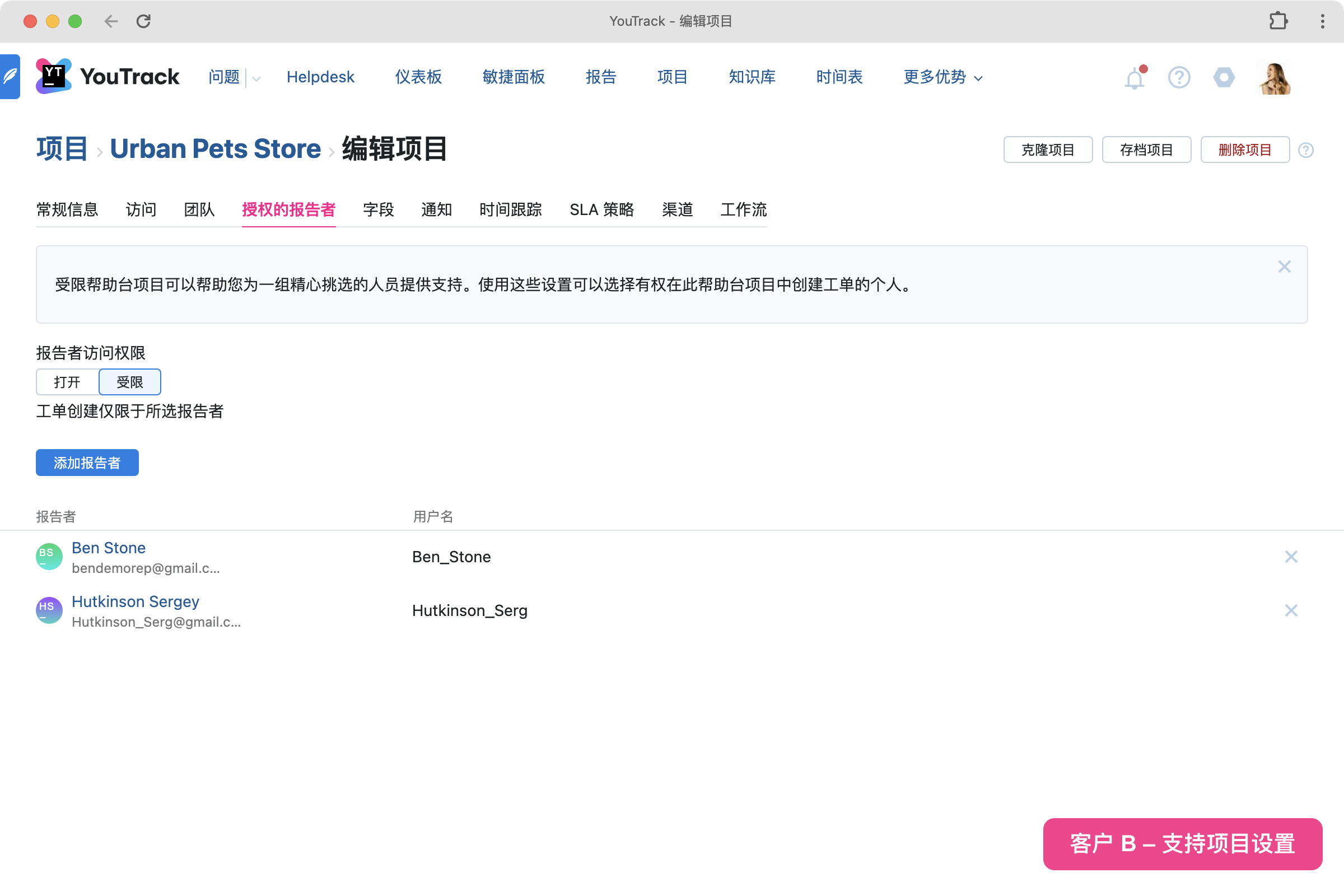Click the 客户 B – 支持项目设置 pink banner
Viewport: 1344px width, 896px height.
1182,844
